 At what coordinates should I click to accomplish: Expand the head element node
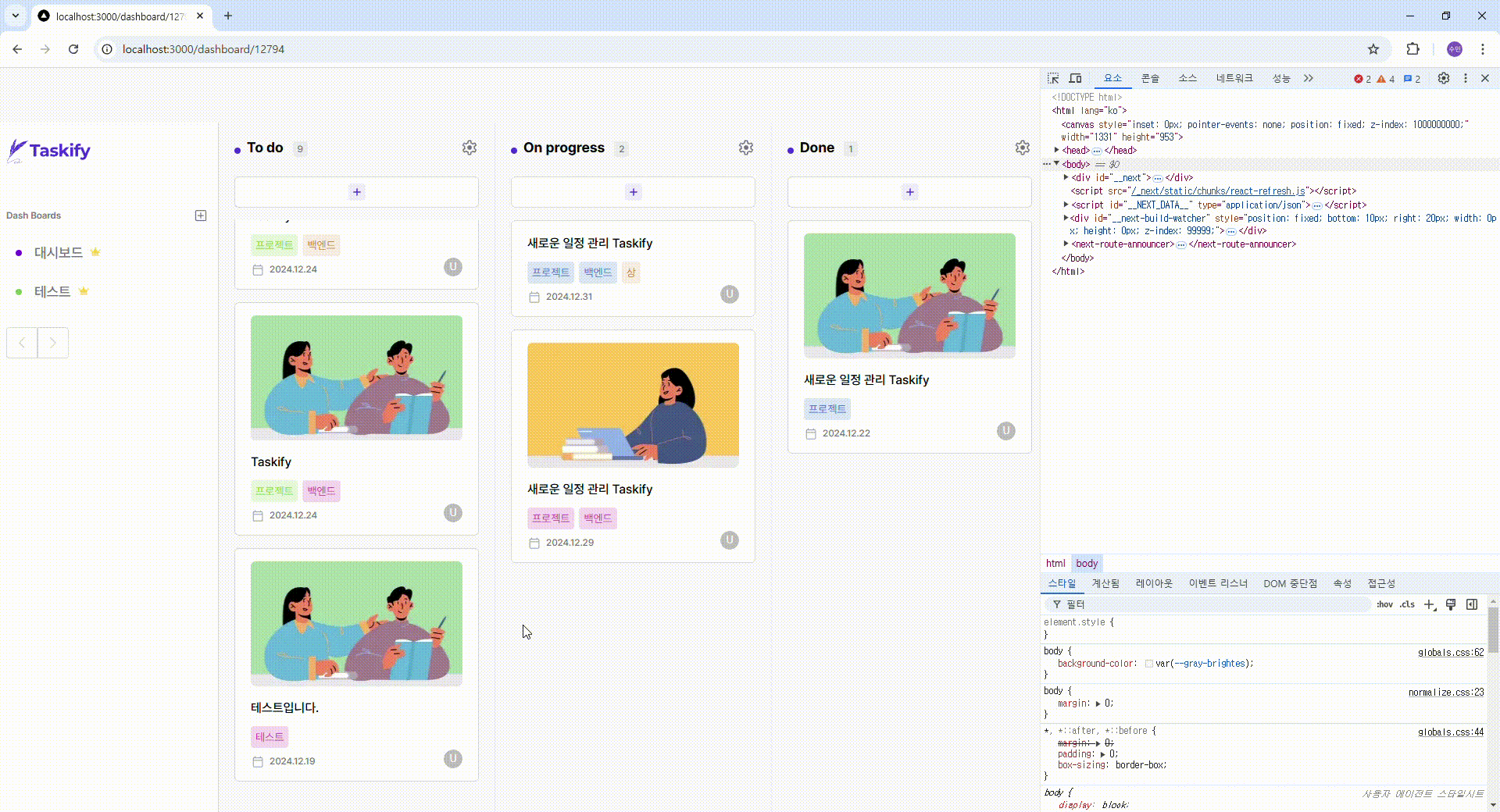point(1057,150)
